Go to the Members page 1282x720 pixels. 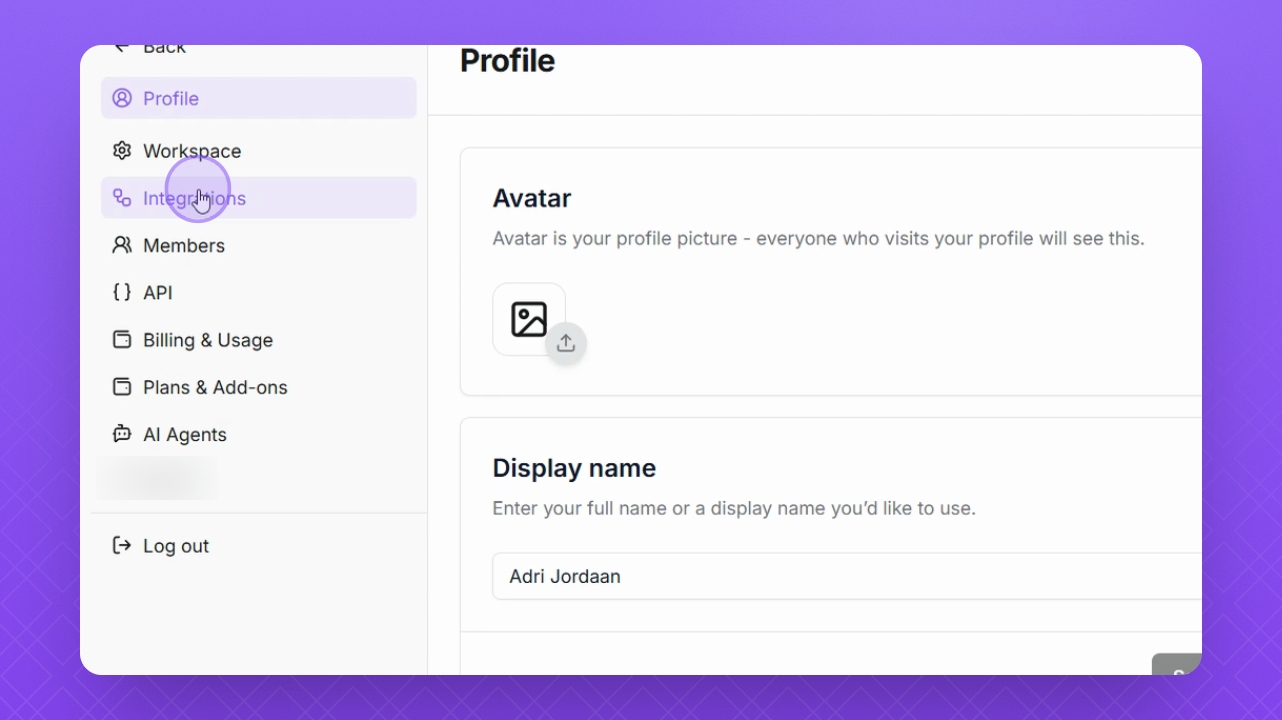point(184,245)
